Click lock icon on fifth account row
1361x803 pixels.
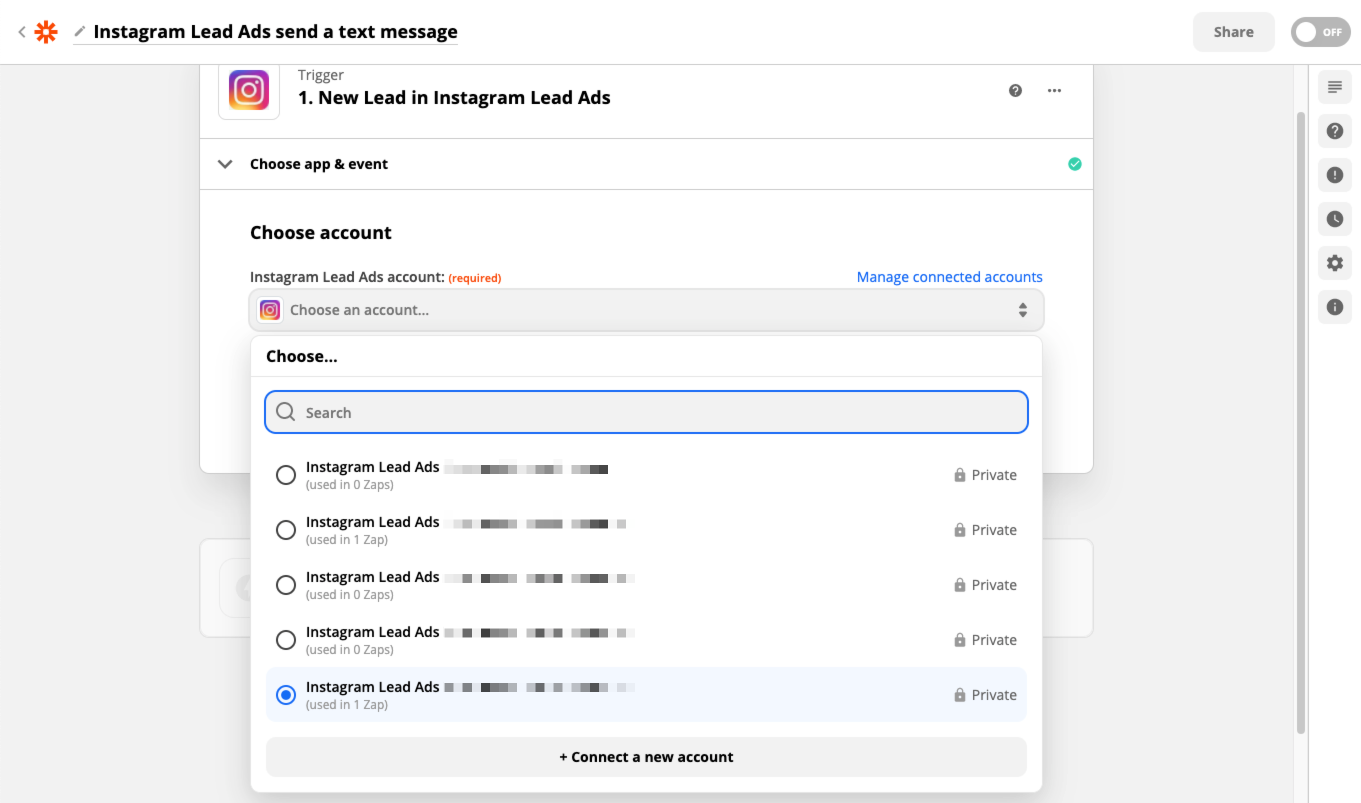point(960,695)
